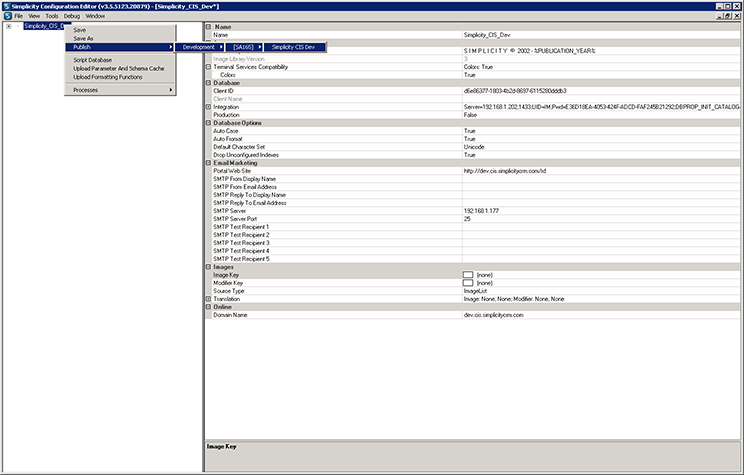Viewport: 744px width, 475px height.
Task: Edit the Name value Simplicity_CIS_Dev
Action: coord(601,35)
